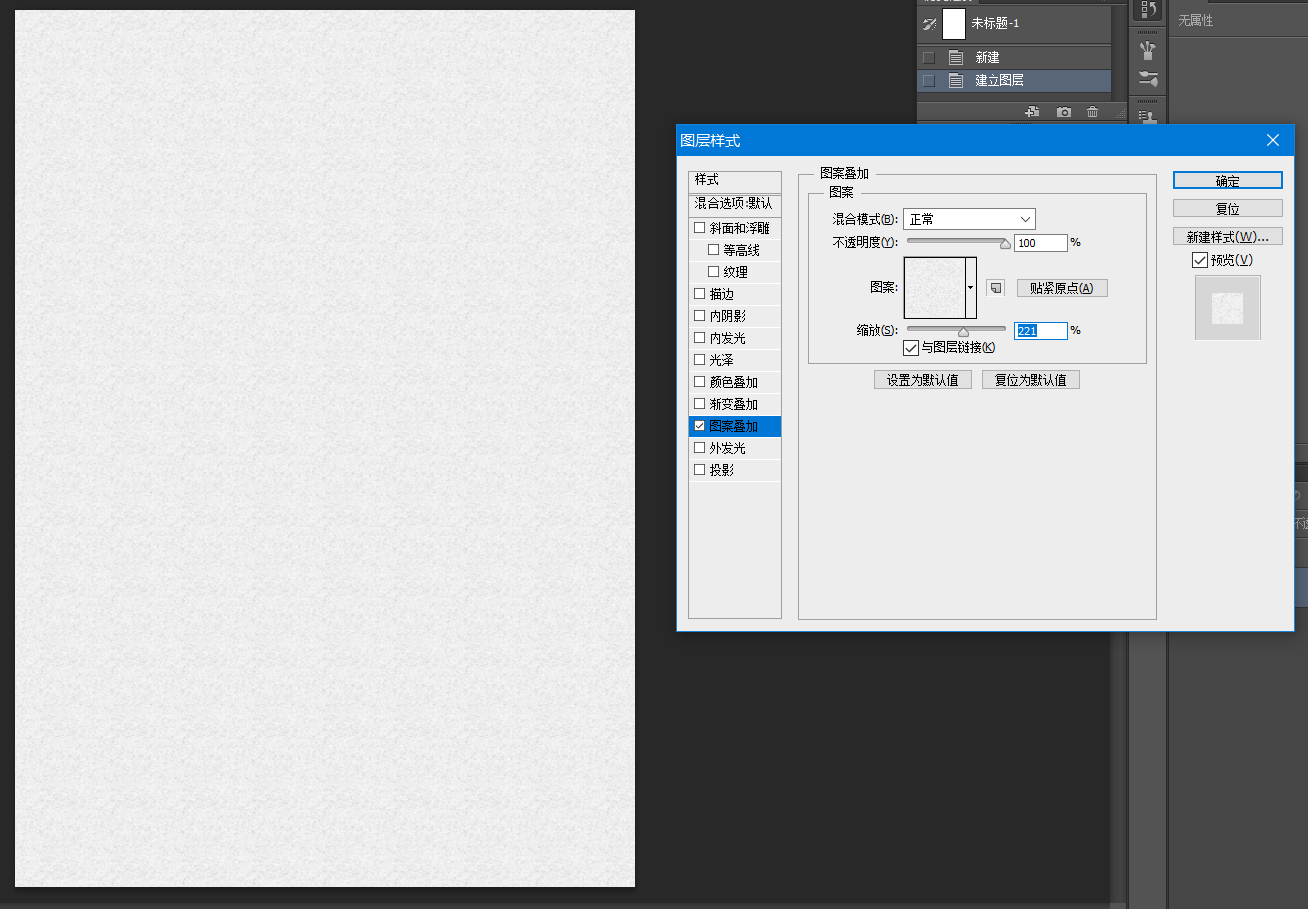Click the 不透明度 slider handle

click(1005, 243)
